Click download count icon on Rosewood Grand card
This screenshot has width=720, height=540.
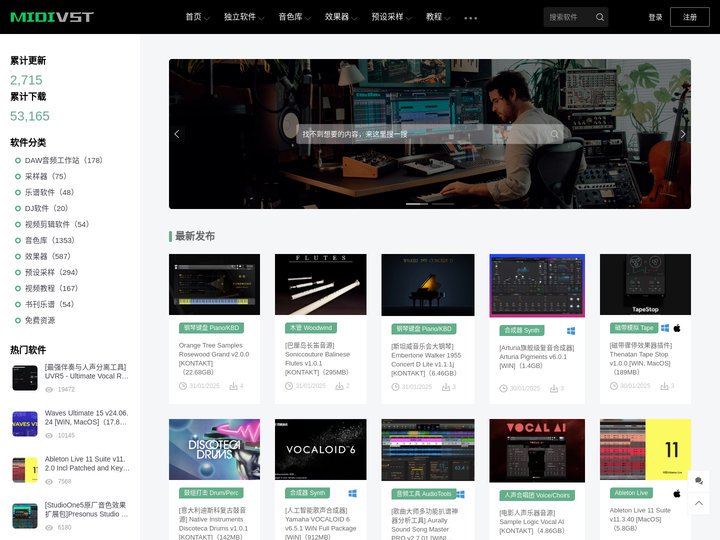[233, 386]
